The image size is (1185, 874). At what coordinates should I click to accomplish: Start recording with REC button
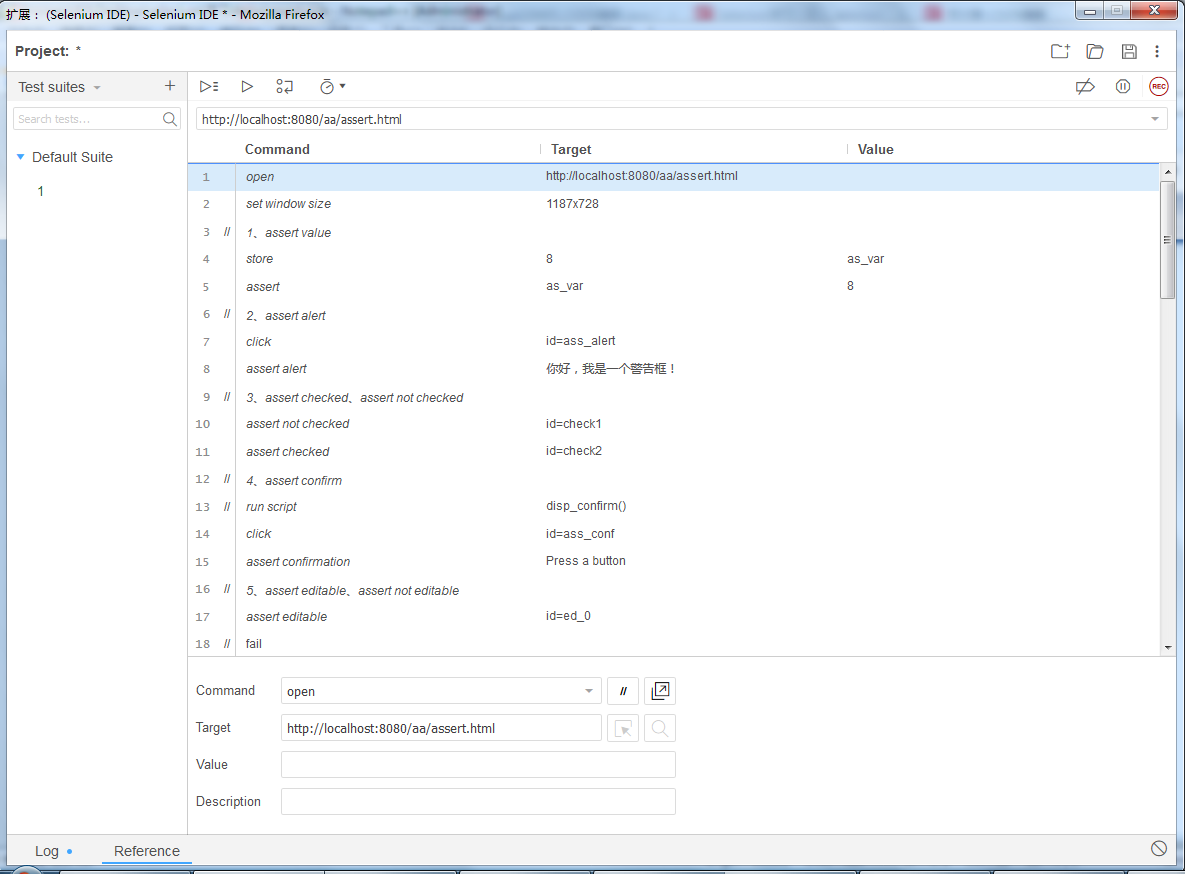[1159, 87]
